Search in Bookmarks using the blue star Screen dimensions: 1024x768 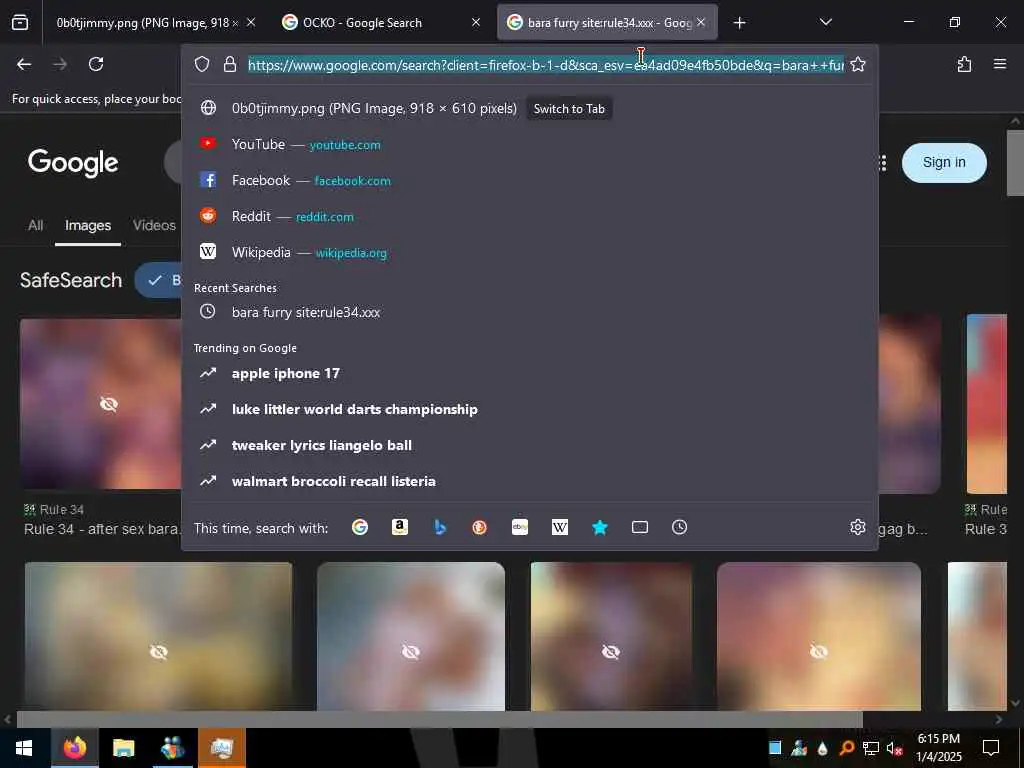(600, 527)
